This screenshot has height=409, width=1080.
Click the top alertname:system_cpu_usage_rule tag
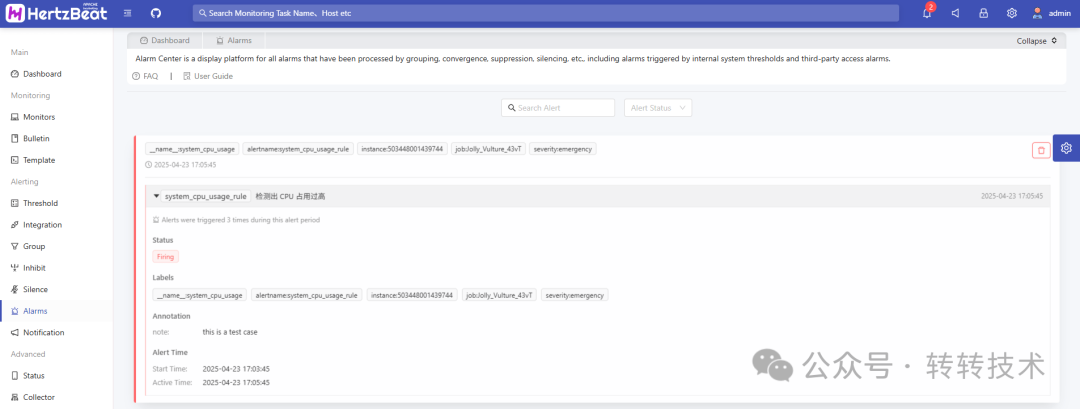click(298, 149)
